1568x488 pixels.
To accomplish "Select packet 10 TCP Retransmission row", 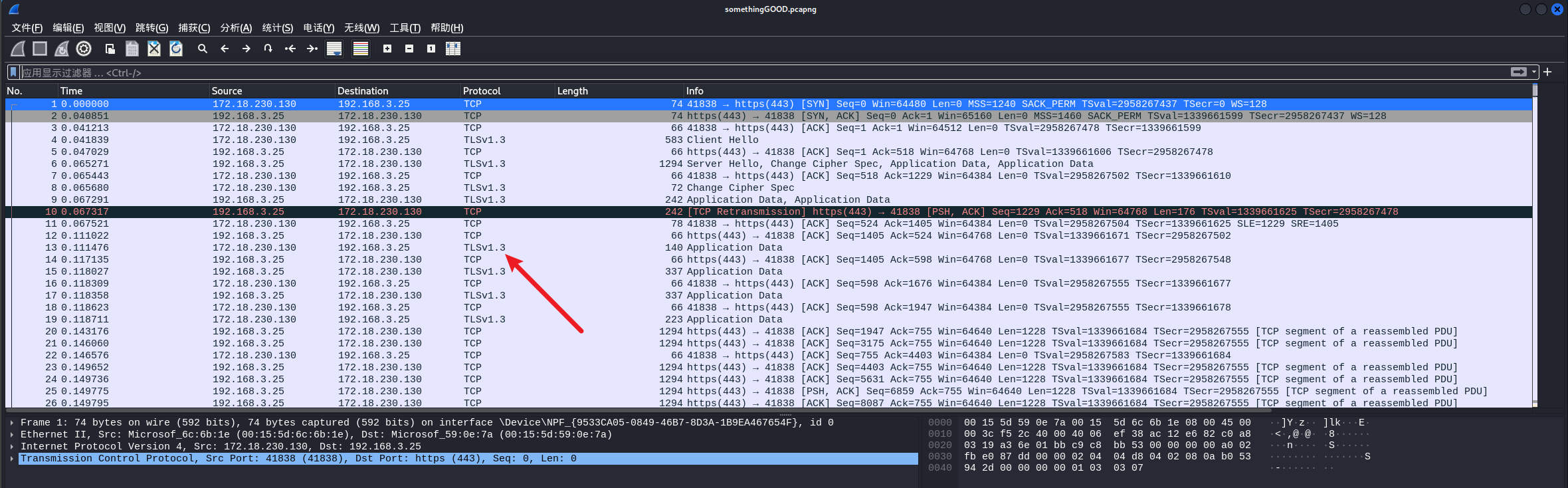I will click(769, 212).
